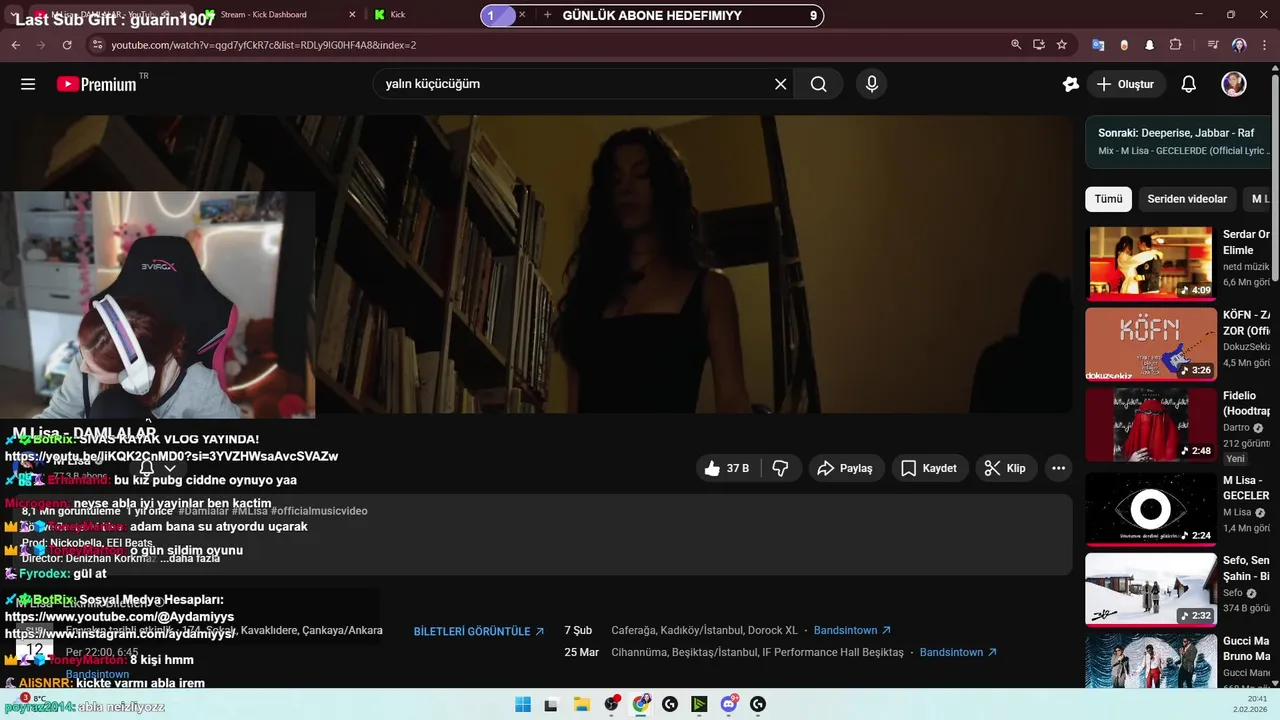Open Bandsintown link for 7 Şub concert
Image resolution: width=1280 pixels, height=720 pixels.
[x=852, y=630]
